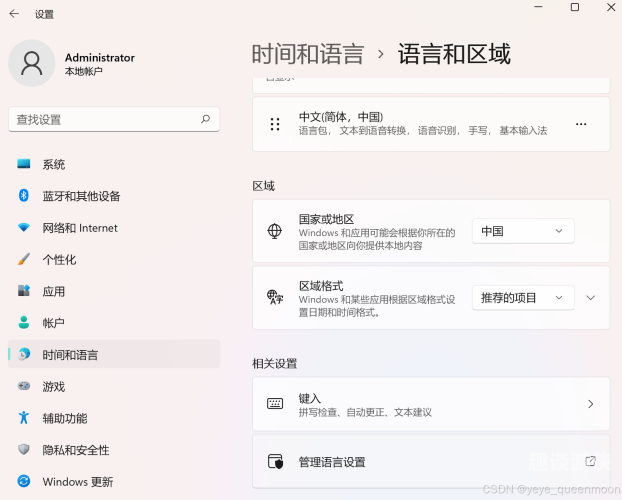Open 网络和 Internet category

114,228
